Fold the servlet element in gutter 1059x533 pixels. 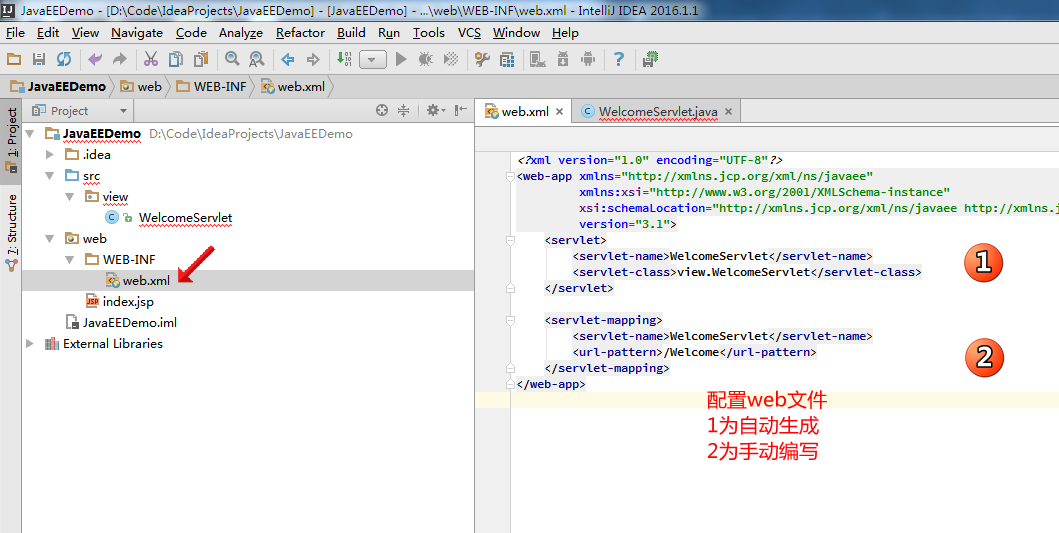coord(511,240)
